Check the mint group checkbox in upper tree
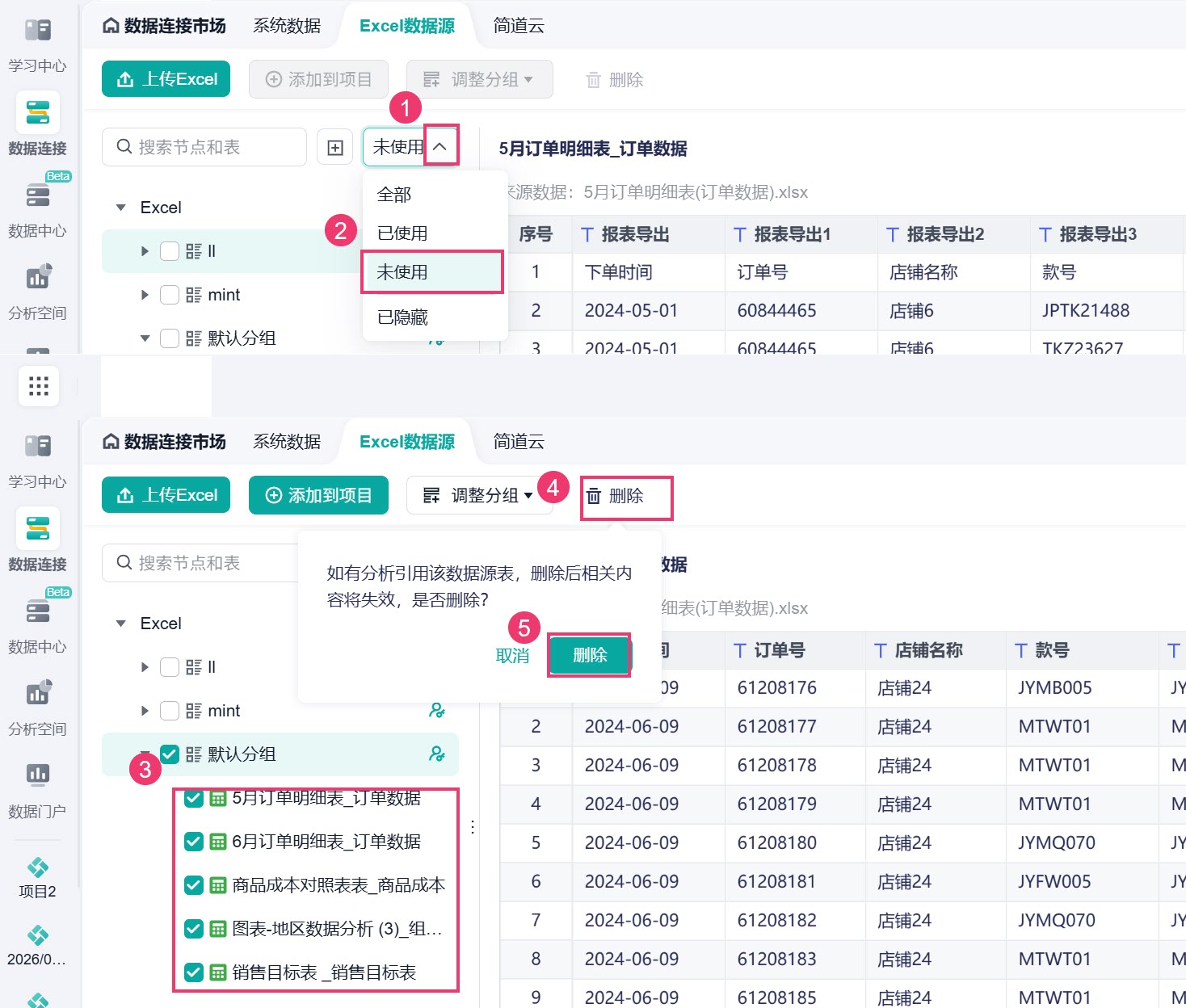Image resolution: width=1186 pixels, height=1008 pixels. 170,295
